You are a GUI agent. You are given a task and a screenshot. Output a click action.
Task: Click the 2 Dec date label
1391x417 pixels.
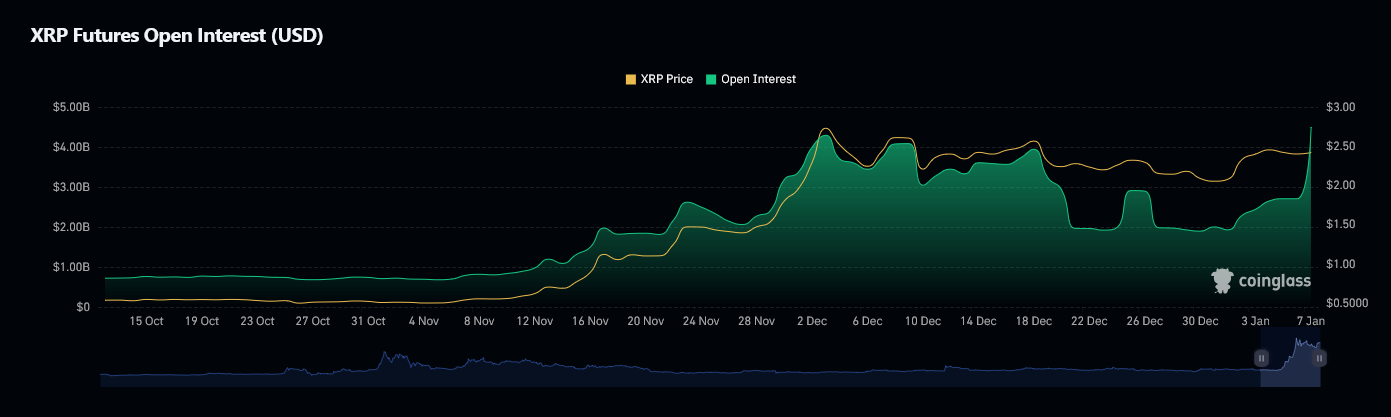tap(812, 321)
